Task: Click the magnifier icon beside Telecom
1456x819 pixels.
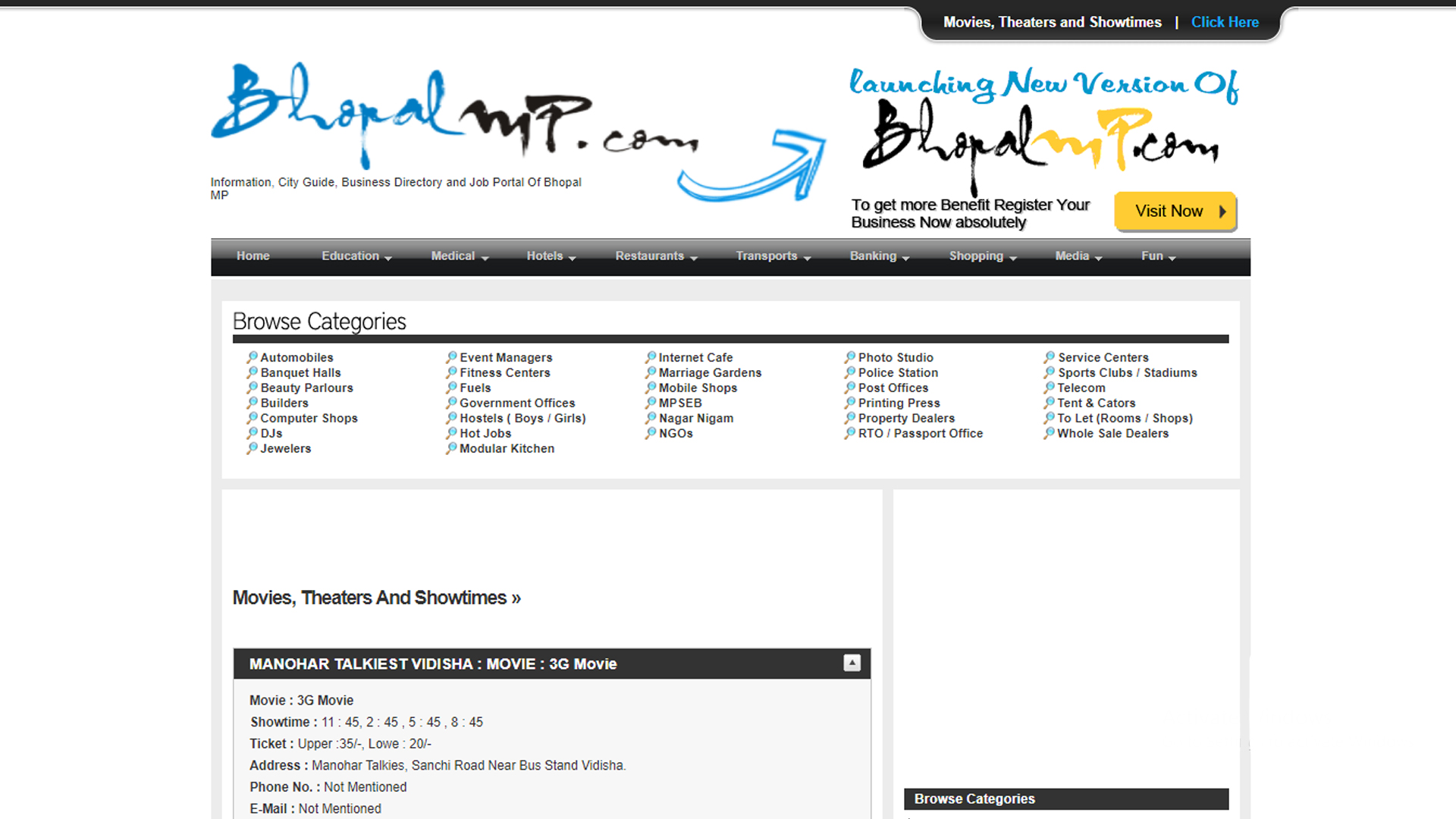Action: 1050,388
